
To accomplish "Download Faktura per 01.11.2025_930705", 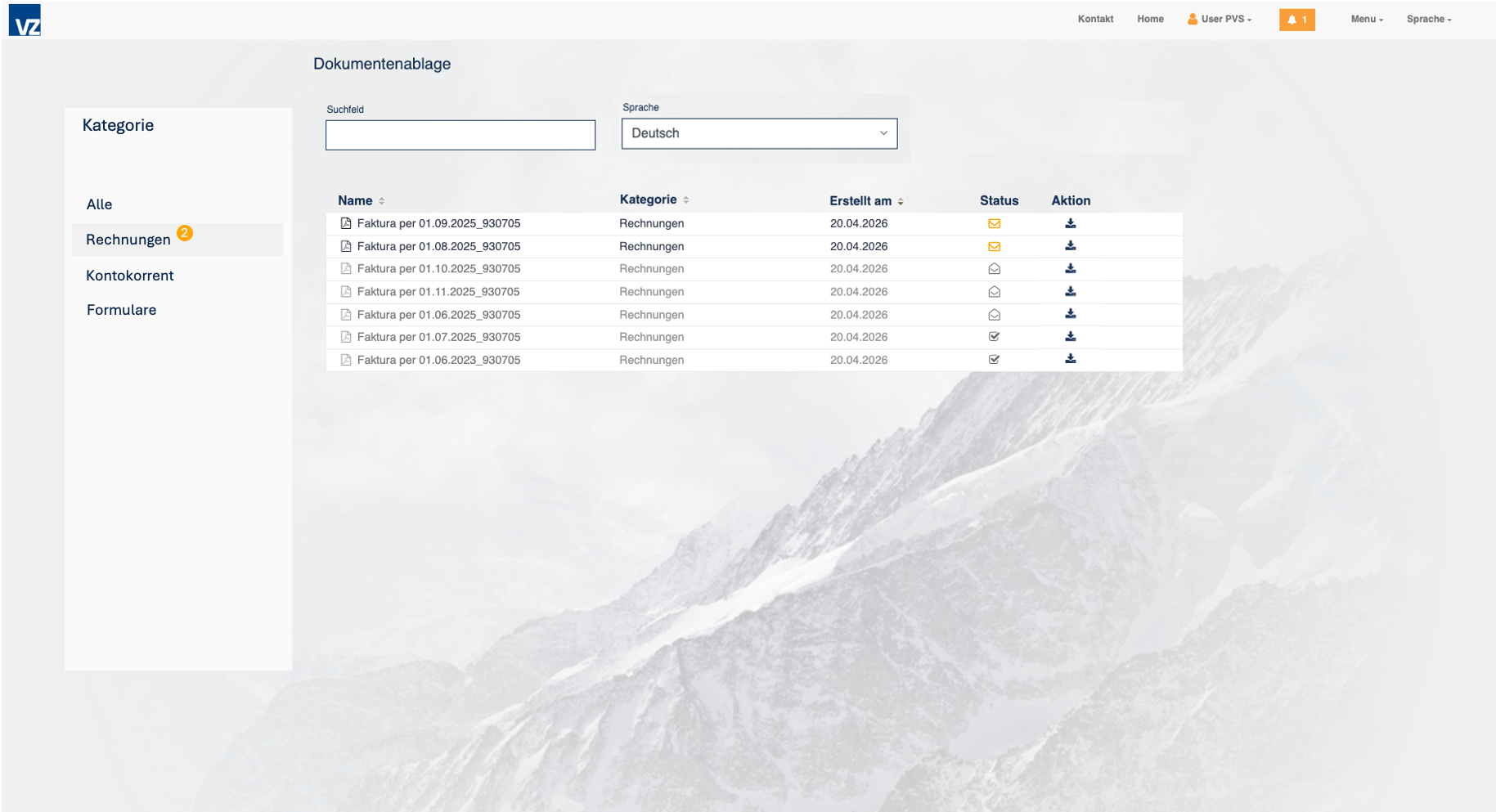I will click(1070, 292).
